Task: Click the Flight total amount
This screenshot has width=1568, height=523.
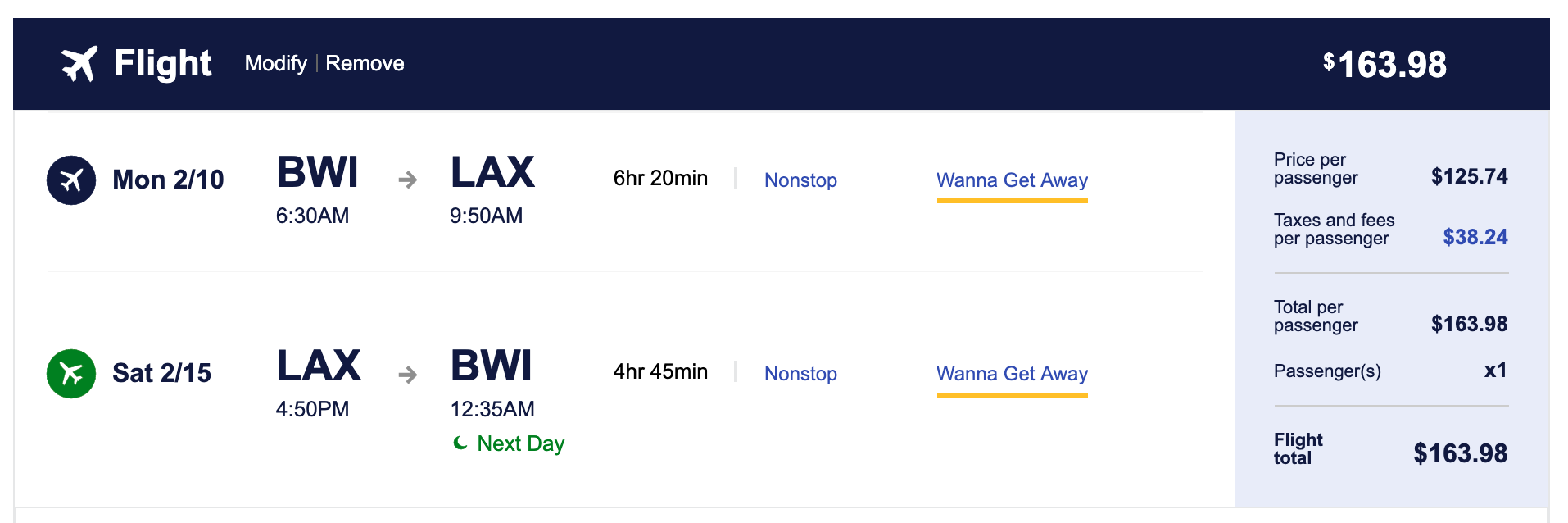Action: coord(1460,453)
